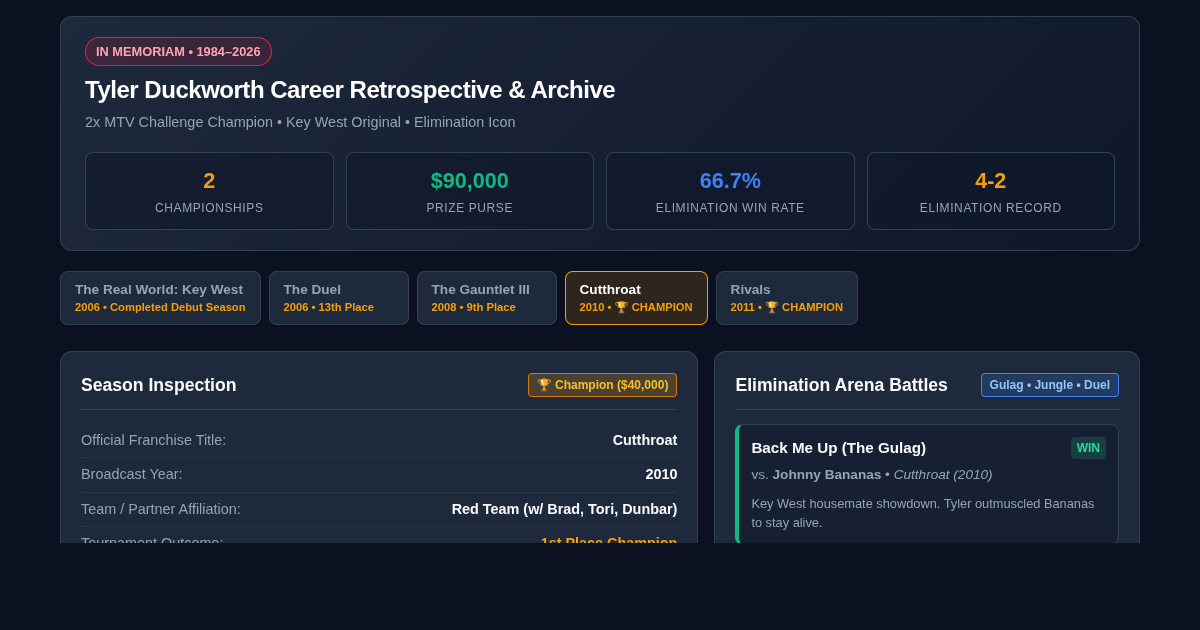This screenshot has width=1200, height=630.
Task: Open The Real World: Key West tab
Action: click(160, 298)
